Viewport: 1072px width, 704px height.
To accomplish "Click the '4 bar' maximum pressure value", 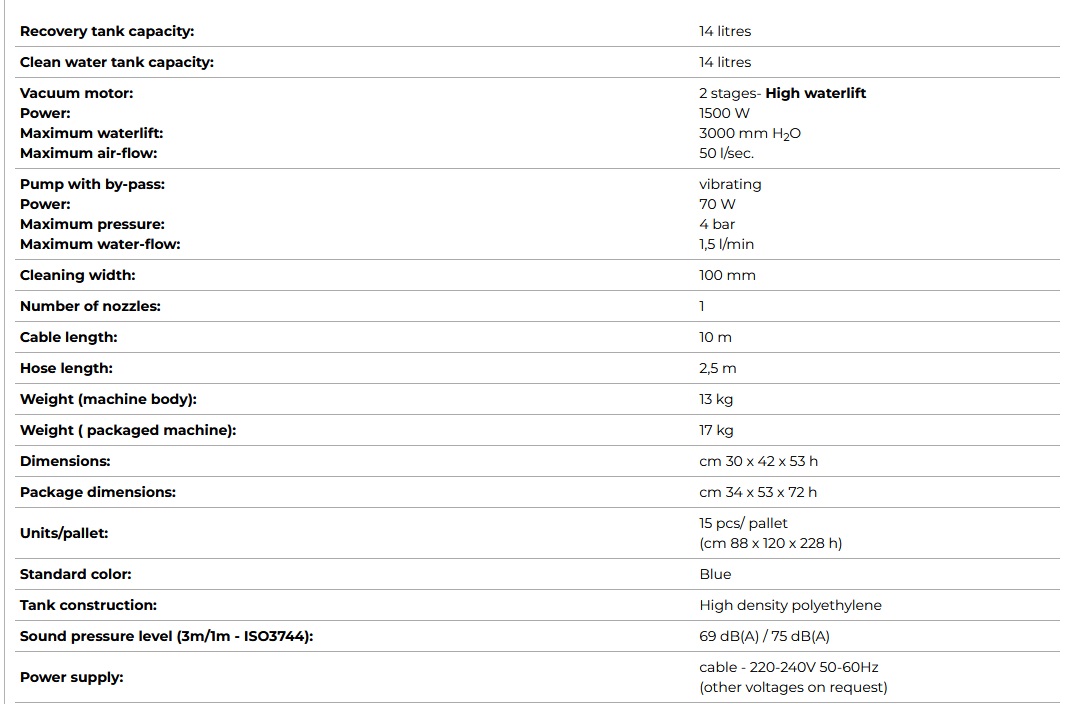I will [717, 224].
